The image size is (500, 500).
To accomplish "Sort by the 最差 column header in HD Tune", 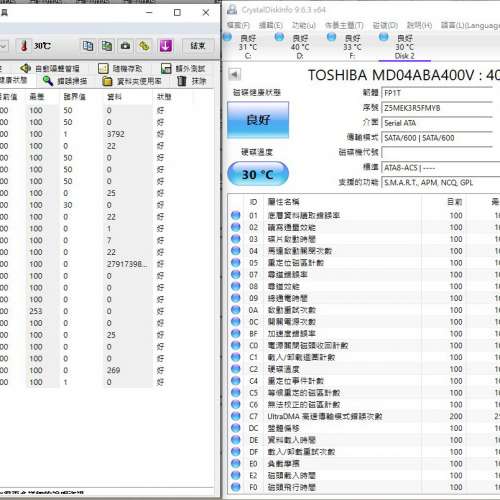I will pos(37,97).
